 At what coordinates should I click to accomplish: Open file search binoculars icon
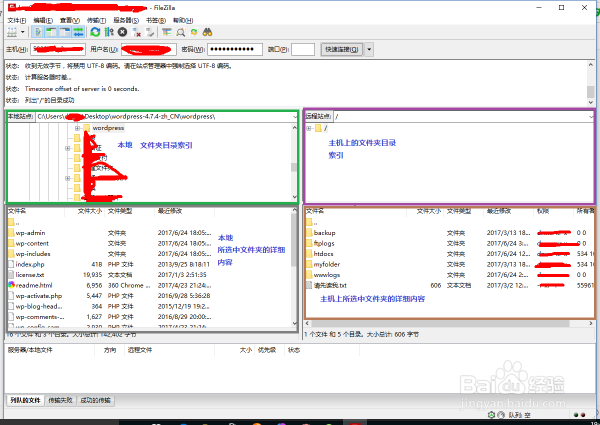pyautogui.click(x=207, y=32)
